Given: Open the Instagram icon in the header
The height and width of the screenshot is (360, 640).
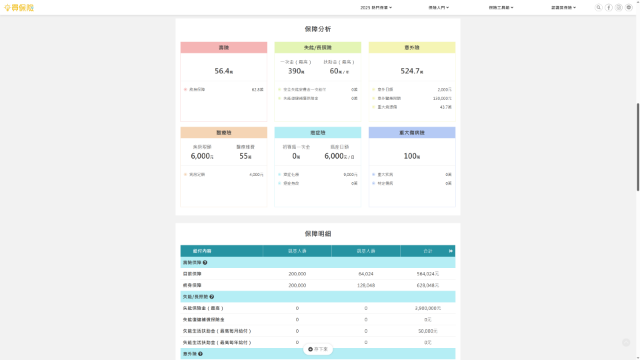Looking at the screenshot, I should (619, 7).
